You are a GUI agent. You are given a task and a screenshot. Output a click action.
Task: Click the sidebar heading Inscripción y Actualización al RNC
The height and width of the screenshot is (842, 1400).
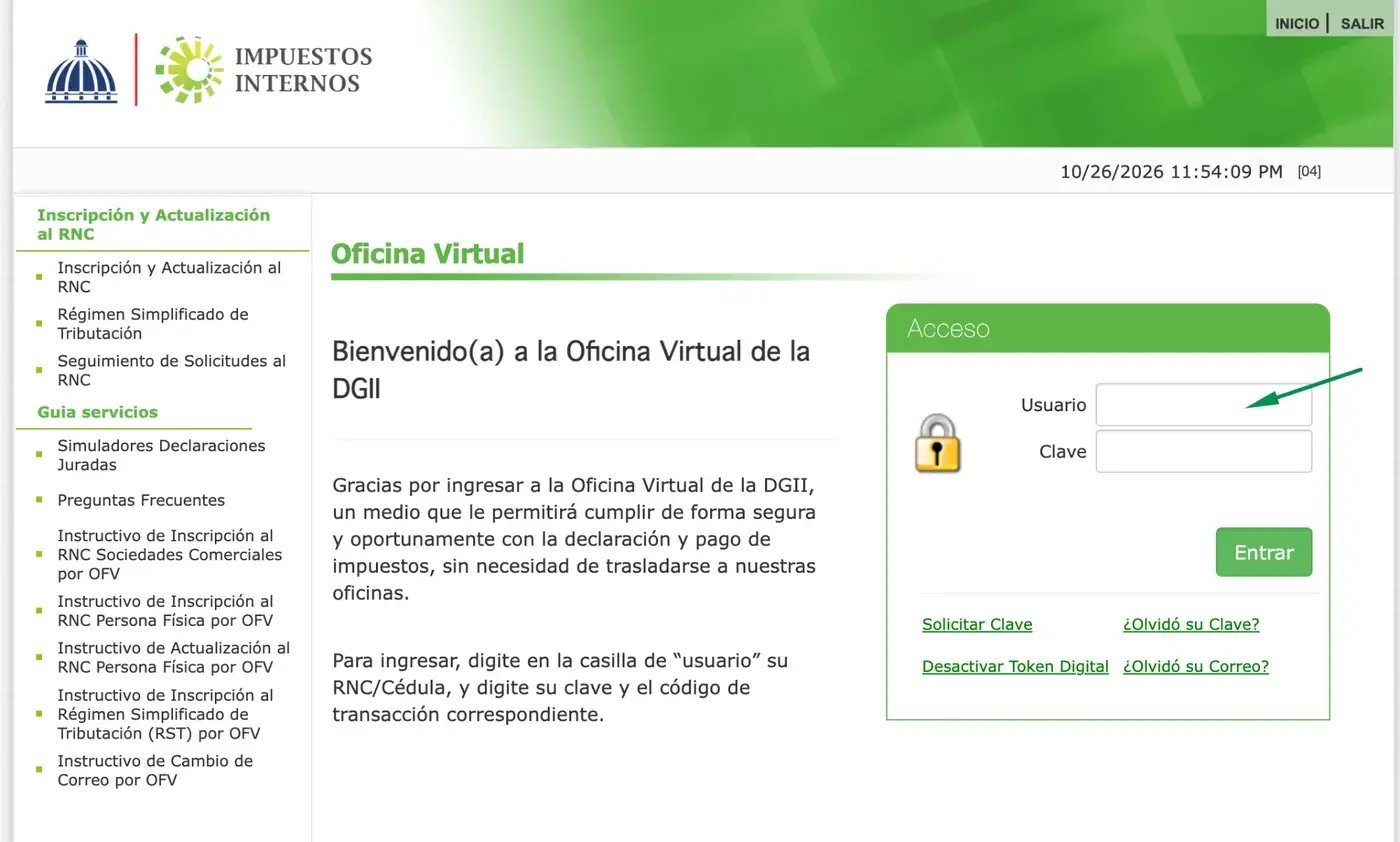click(154, 224)
